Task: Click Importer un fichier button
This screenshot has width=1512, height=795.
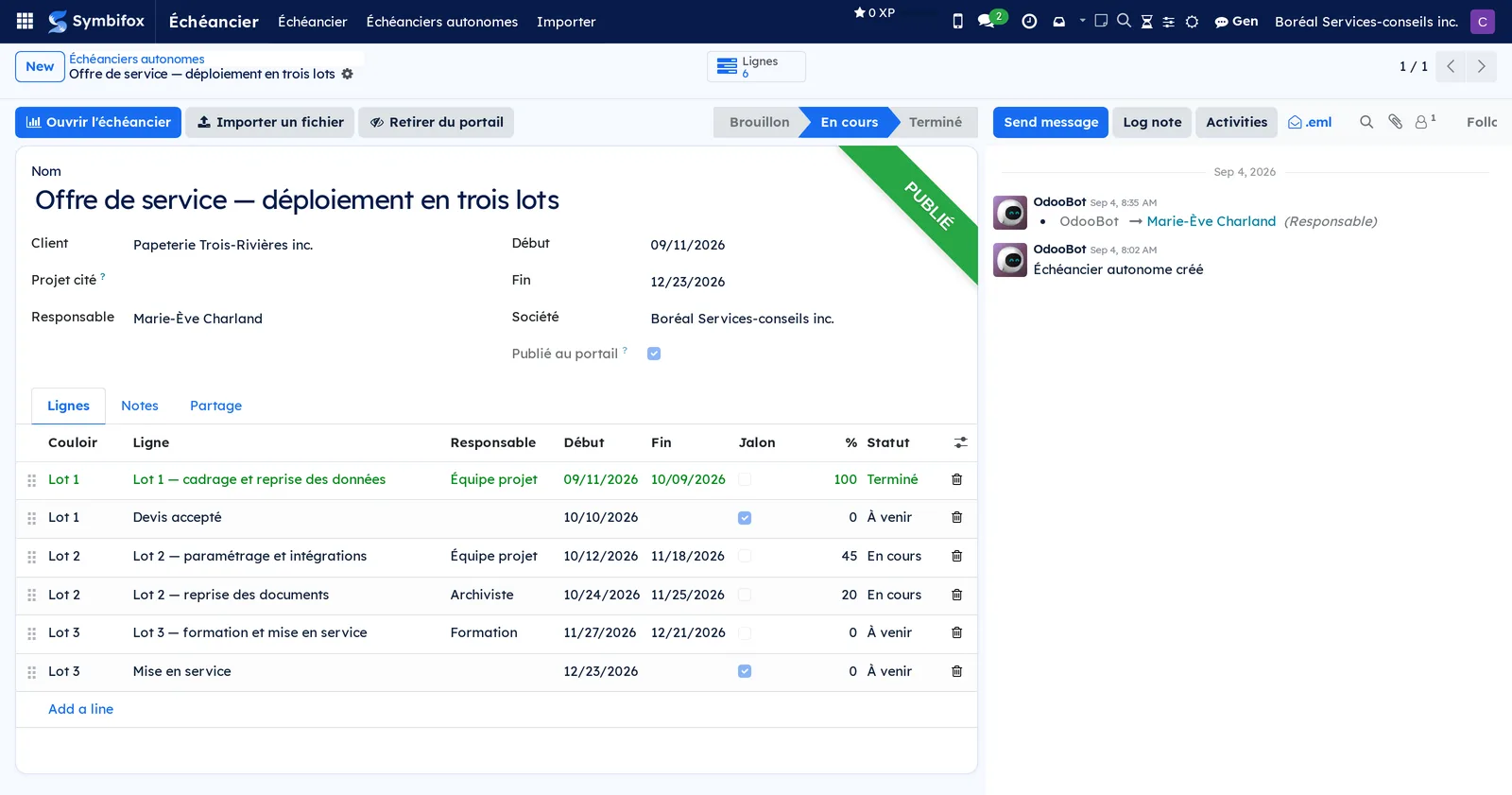Action: (269, 122)
